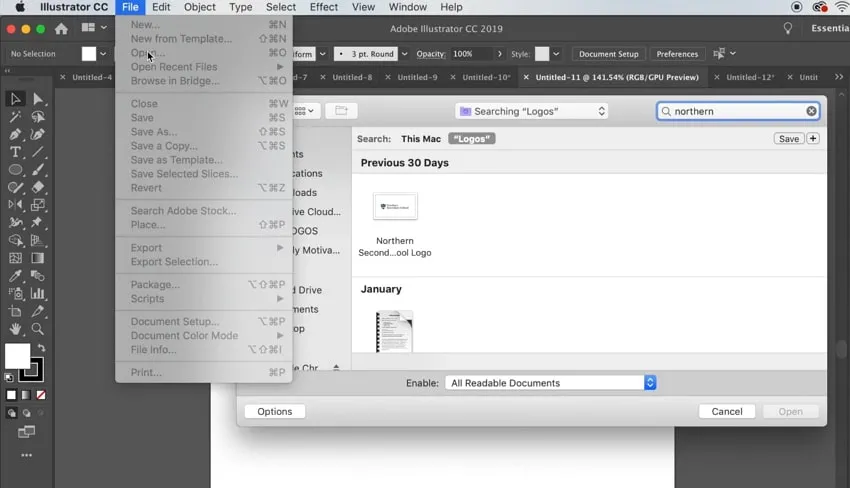The height and width of the screenshot is (488, 850).
Task: Select the Blend tool
Action: tap(37, 275)
